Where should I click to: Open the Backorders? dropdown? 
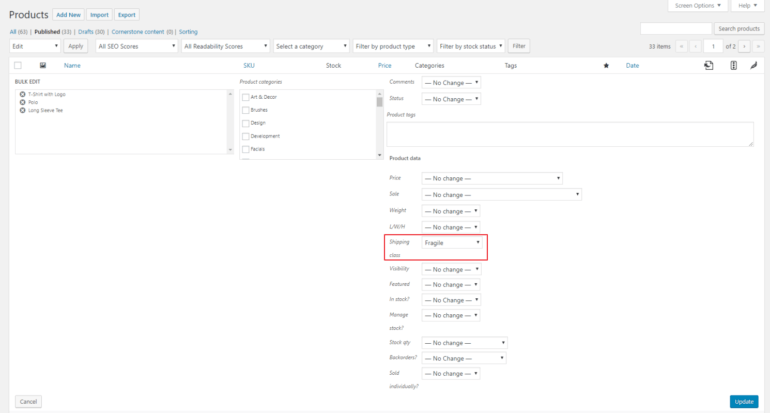[x=464, y=358]
